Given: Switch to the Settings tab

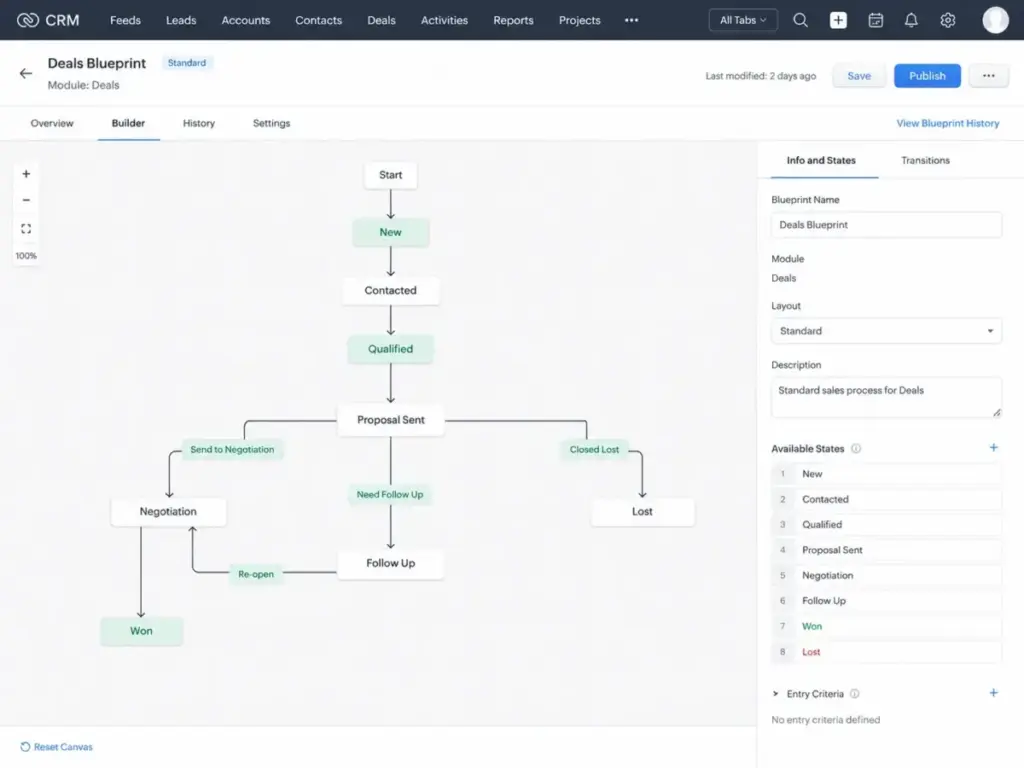Looking at the screenshot, I should (x=272, y=123).
